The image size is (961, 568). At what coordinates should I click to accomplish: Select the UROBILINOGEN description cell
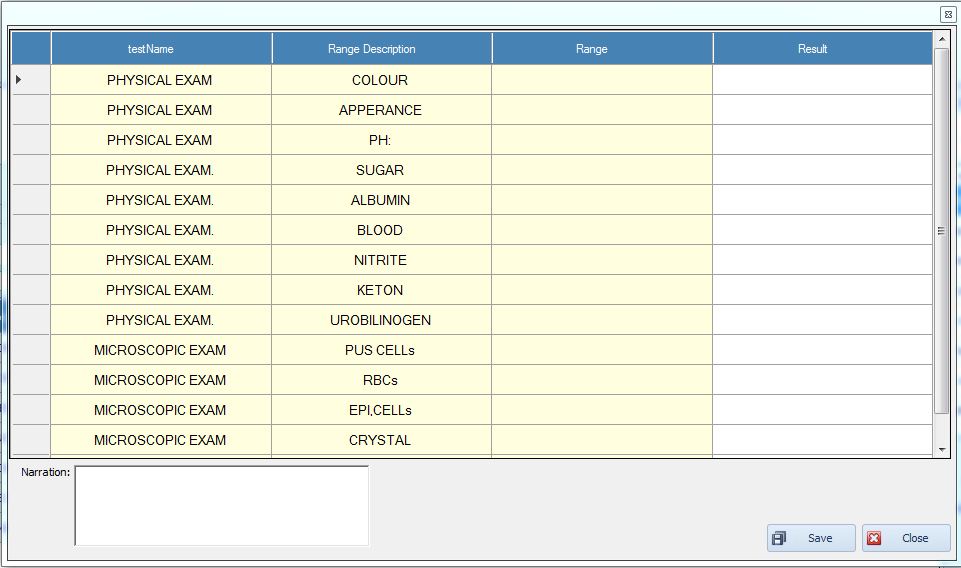(x=382, y=320)
